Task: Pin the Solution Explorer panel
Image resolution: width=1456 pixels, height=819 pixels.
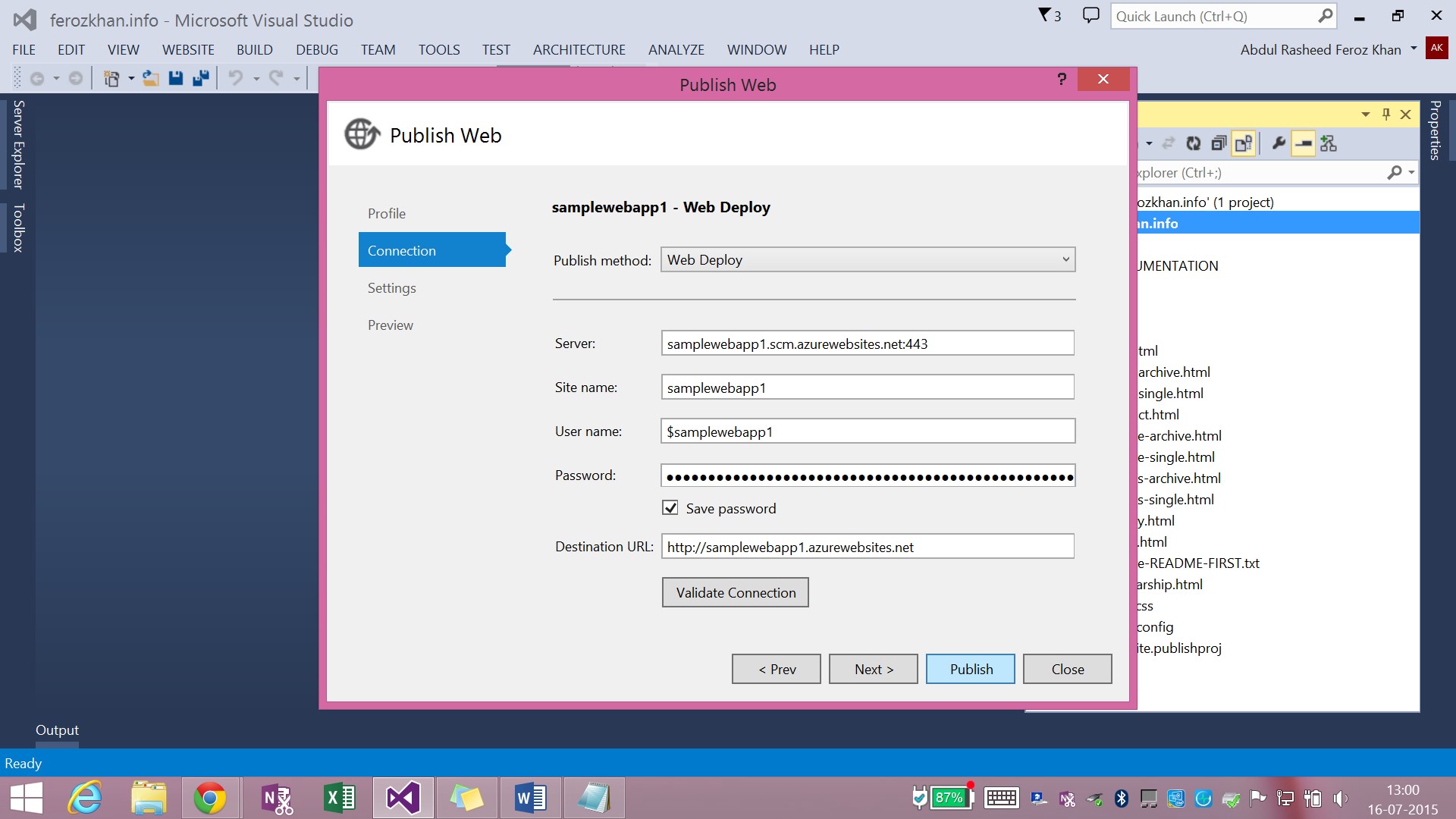Action: pyautogui.click(x=1385, y=115)
